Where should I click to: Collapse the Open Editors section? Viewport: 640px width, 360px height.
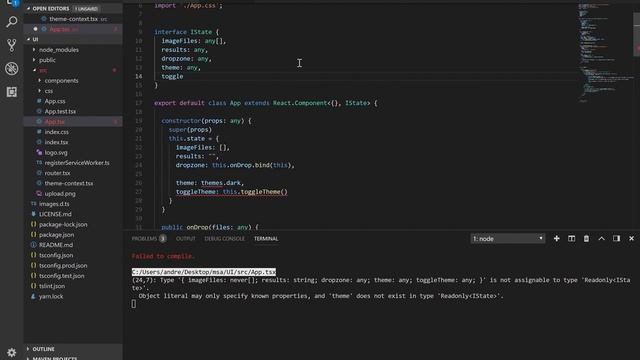(x=51, y=9)
